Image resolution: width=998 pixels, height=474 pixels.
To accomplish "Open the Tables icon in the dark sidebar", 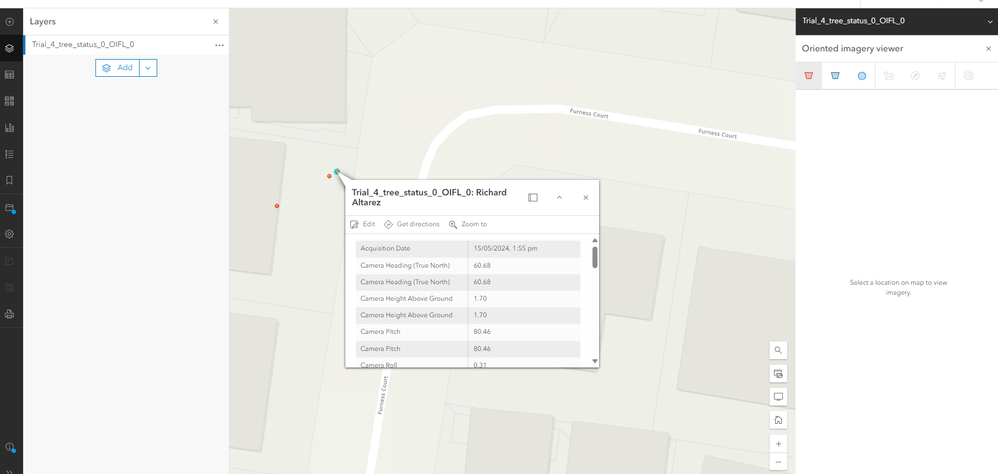I will 10,74.
